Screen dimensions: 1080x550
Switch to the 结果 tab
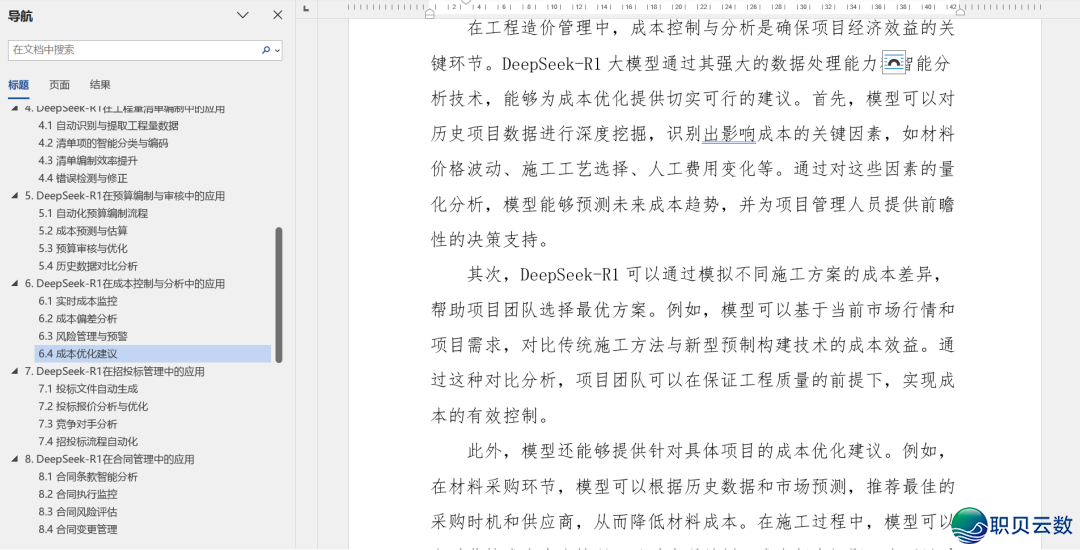coord(100,85)
